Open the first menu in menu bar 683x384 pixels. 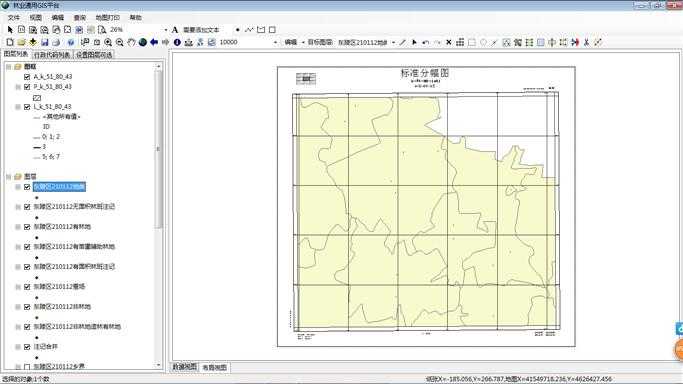pos(14,17)
